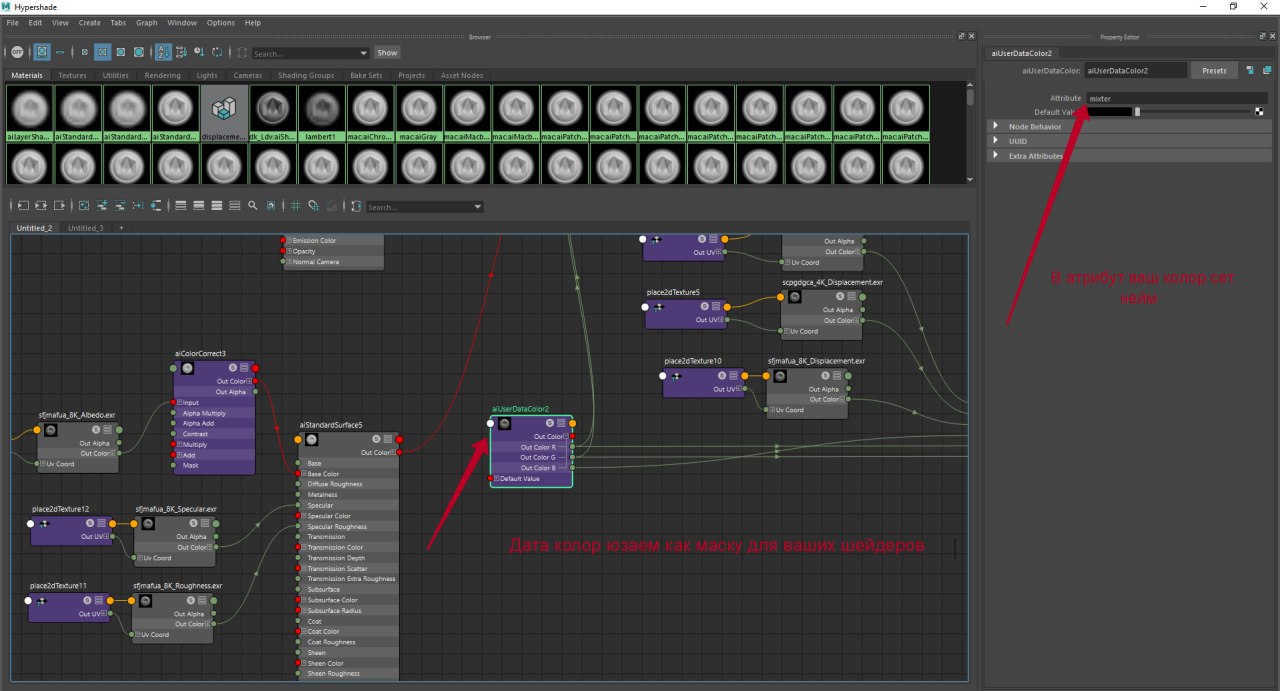Select the smallest swatch size icon

[x=84, y=52]
